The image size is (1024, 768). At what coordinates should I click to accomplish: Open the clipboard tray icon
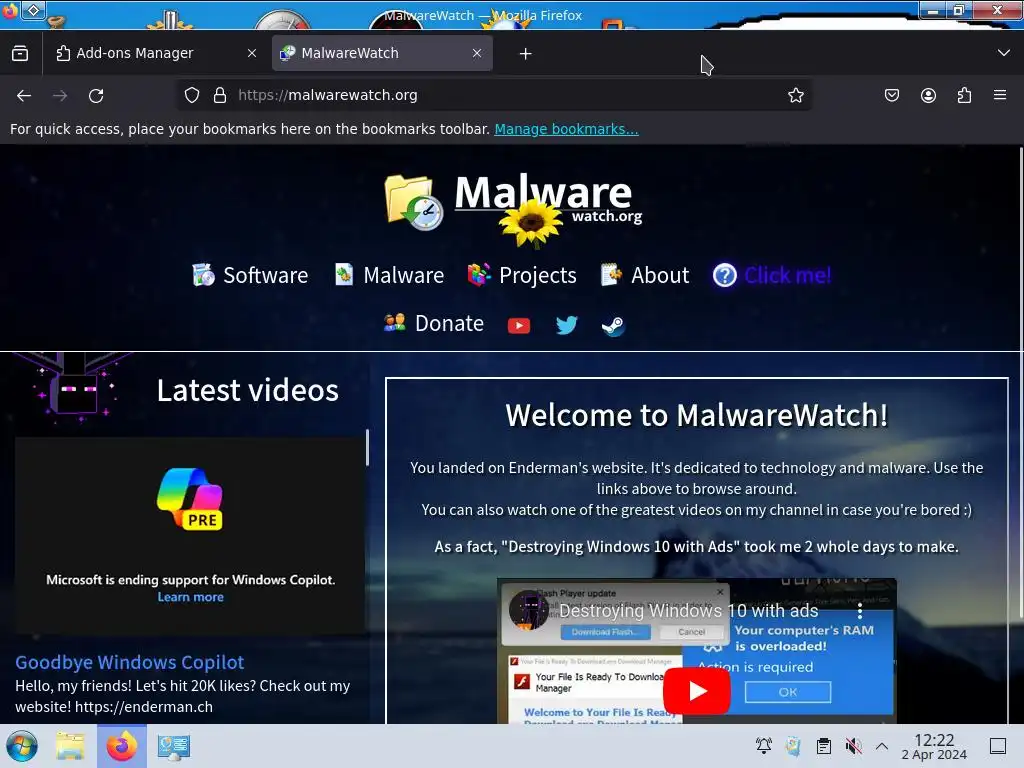(x=824, y=746)
